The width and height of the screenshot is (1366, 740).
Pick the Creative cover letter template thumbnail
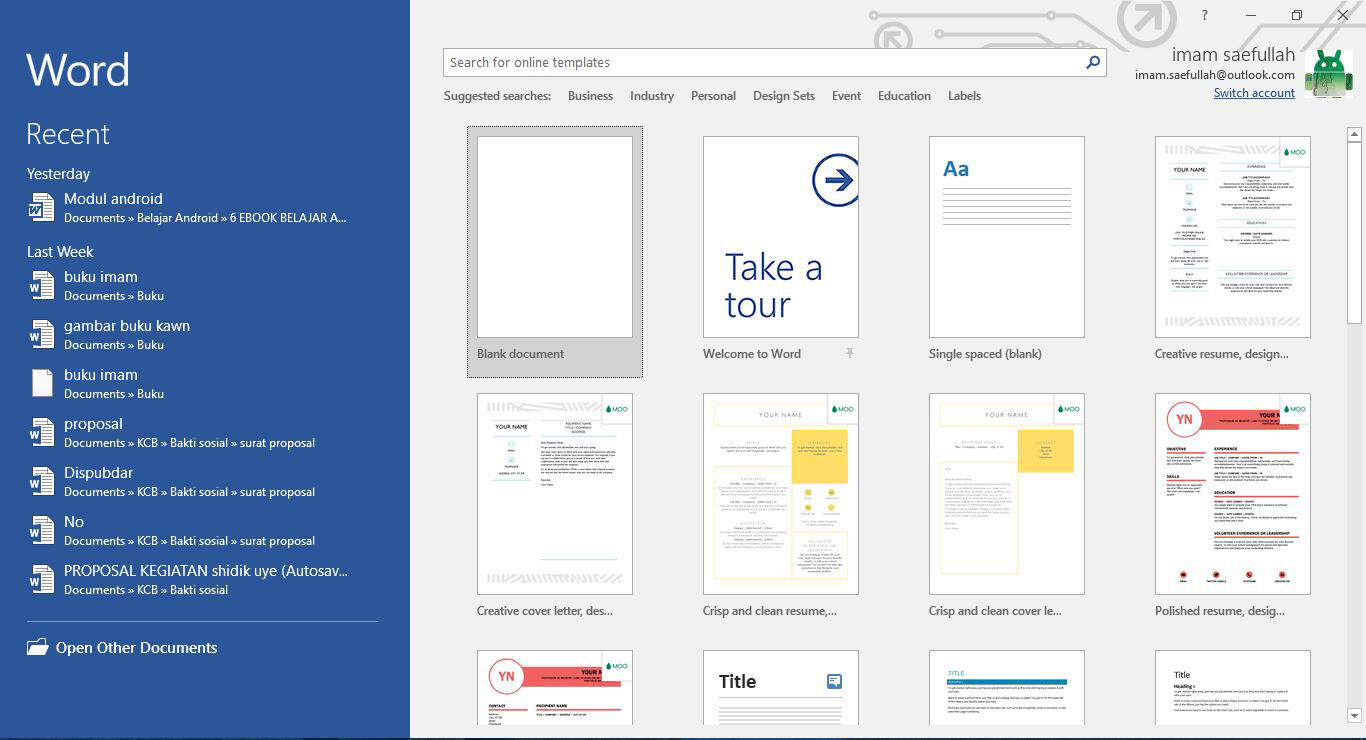point(555,494)
